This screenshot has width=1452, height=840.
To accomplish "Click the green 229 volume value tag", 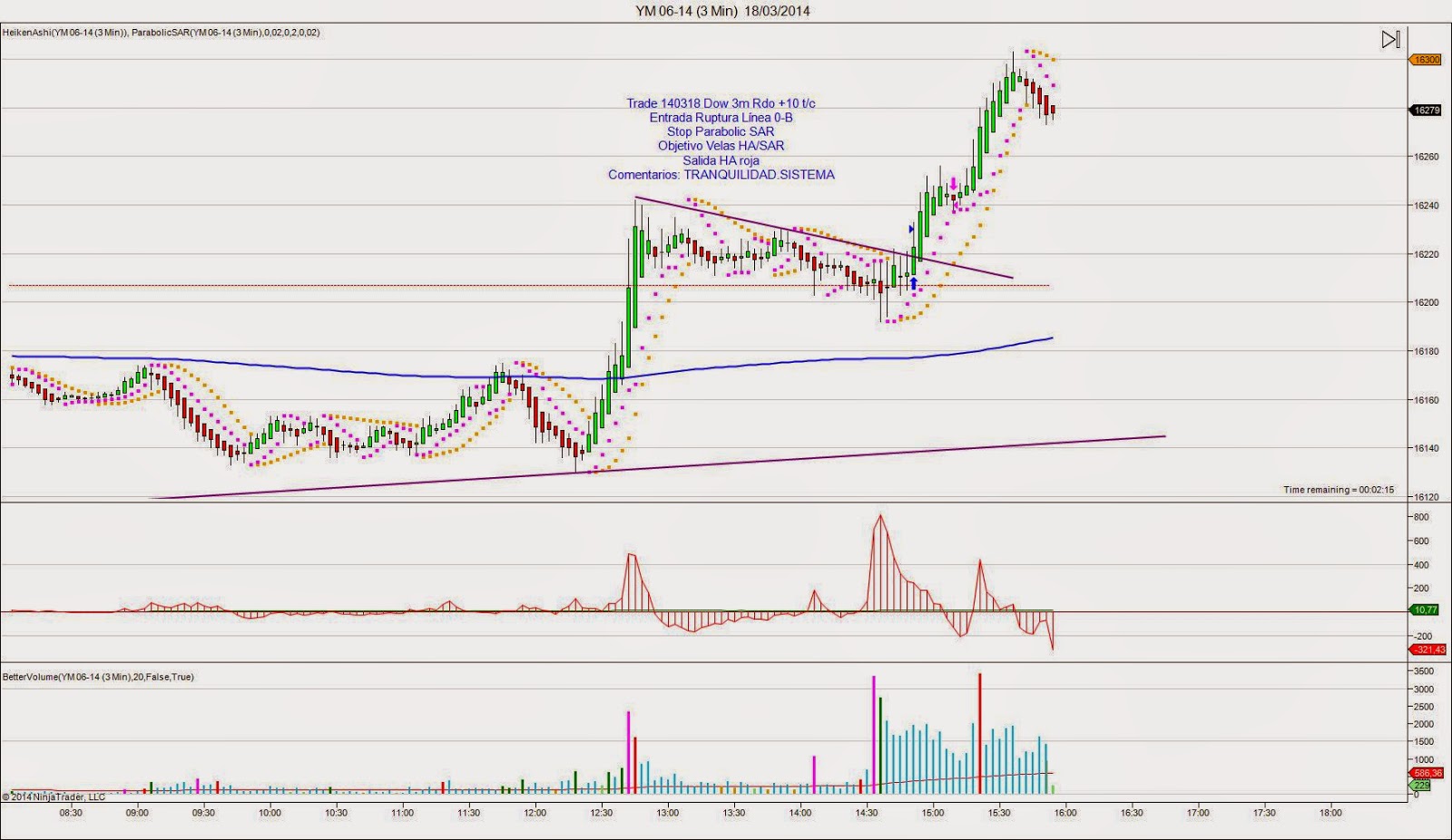I will [x=1420, y=786].
